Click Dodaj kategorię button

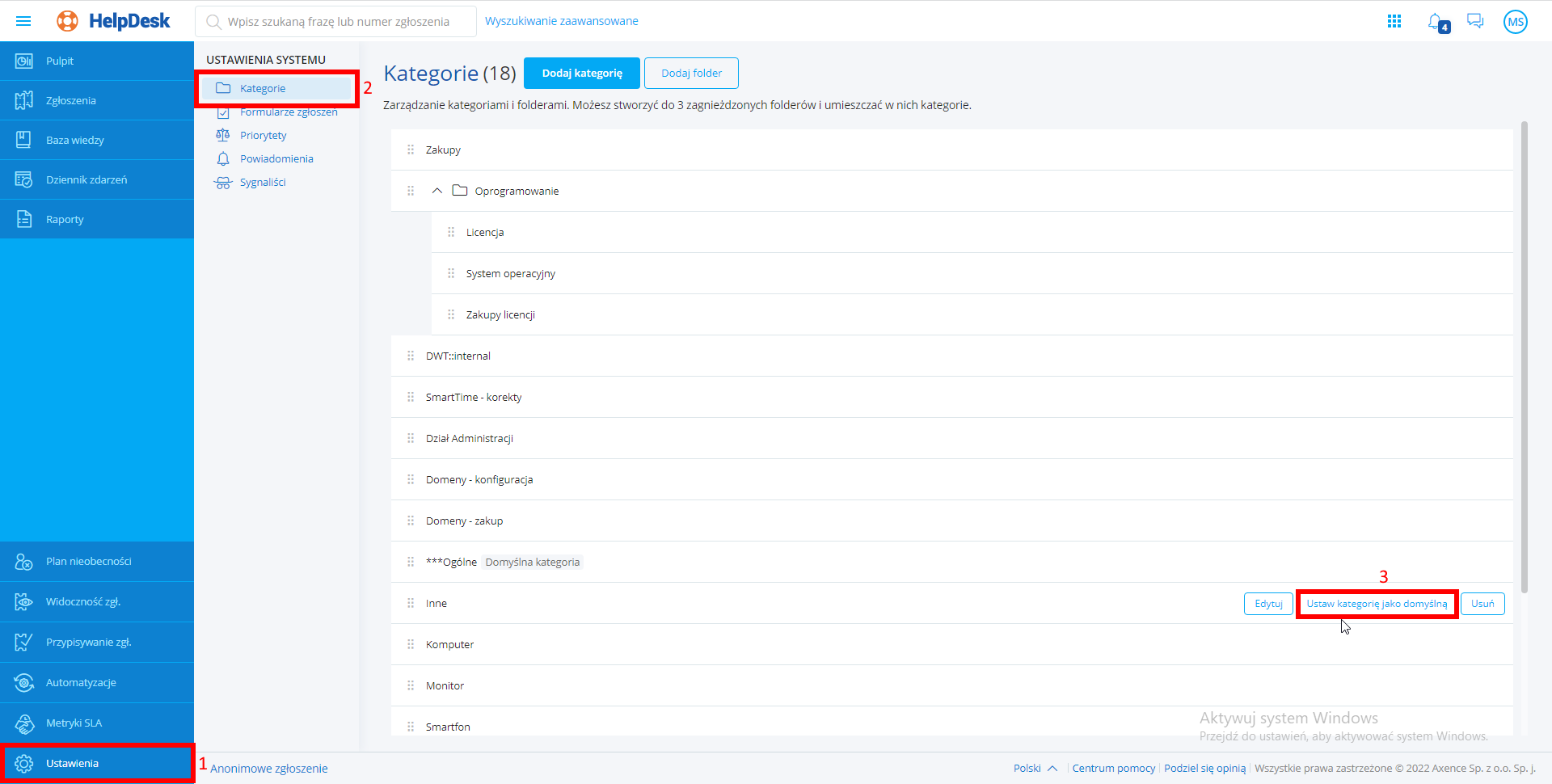582,73
